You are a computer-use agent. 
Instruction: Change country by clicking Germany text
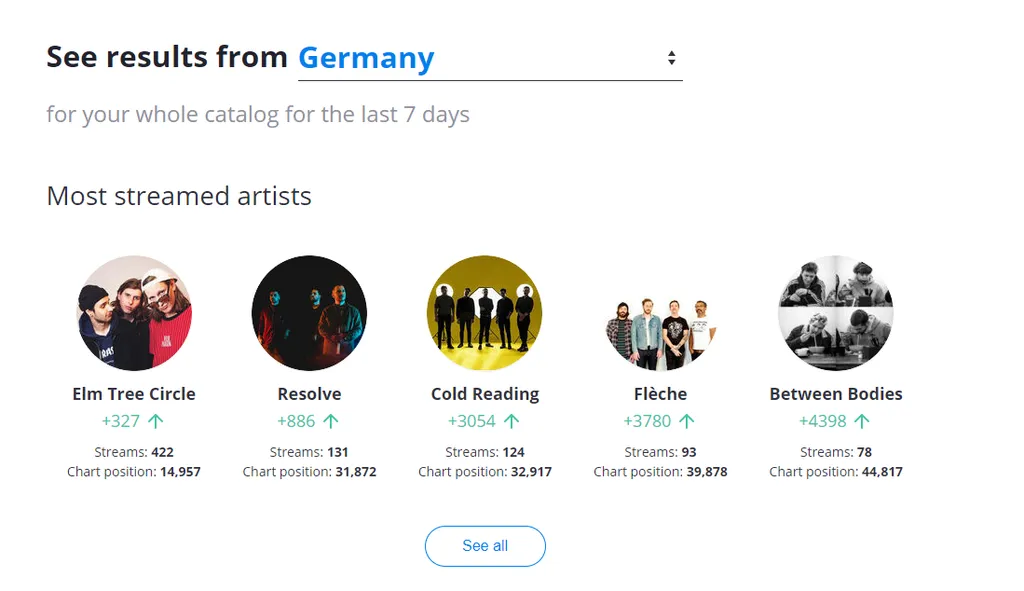(x=366, y=58)
